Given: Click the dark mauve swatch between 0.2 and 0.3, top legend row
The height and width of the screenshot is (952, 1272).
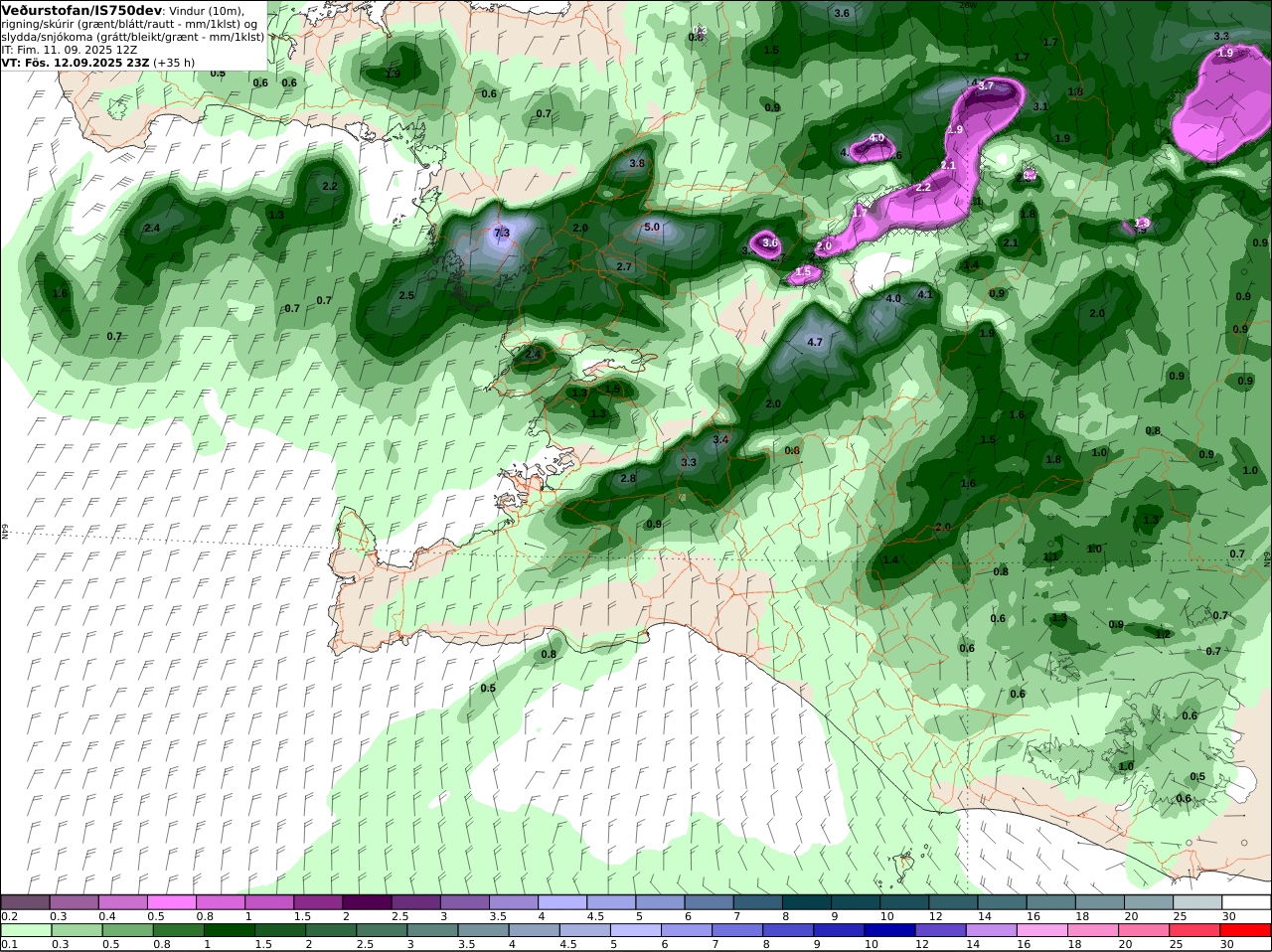Looking at the screenshot, I should coord(25,901).
